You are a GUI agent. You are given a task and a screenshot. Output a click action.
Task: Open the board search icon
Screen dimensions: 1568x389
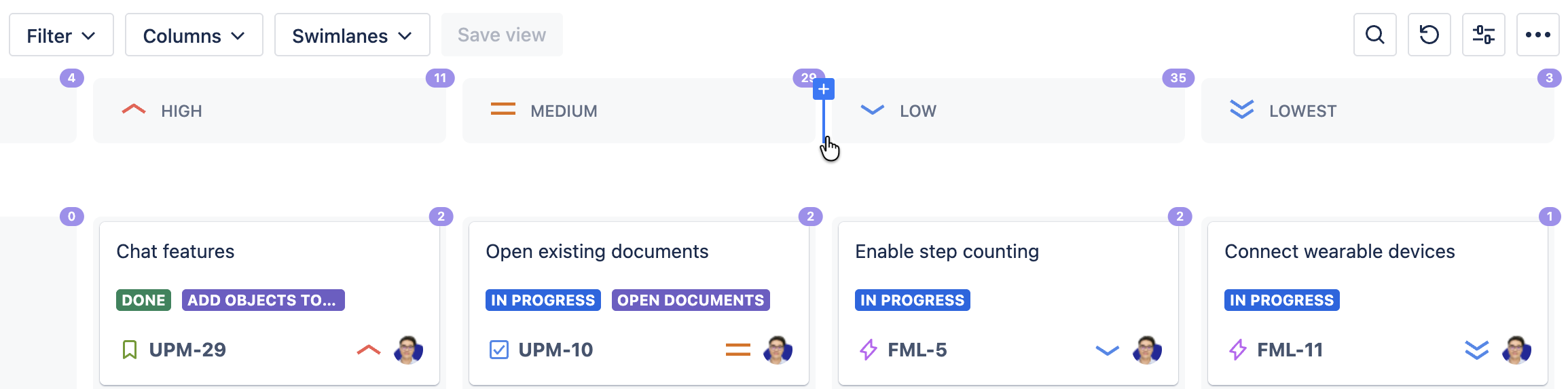click(1374, 35)
